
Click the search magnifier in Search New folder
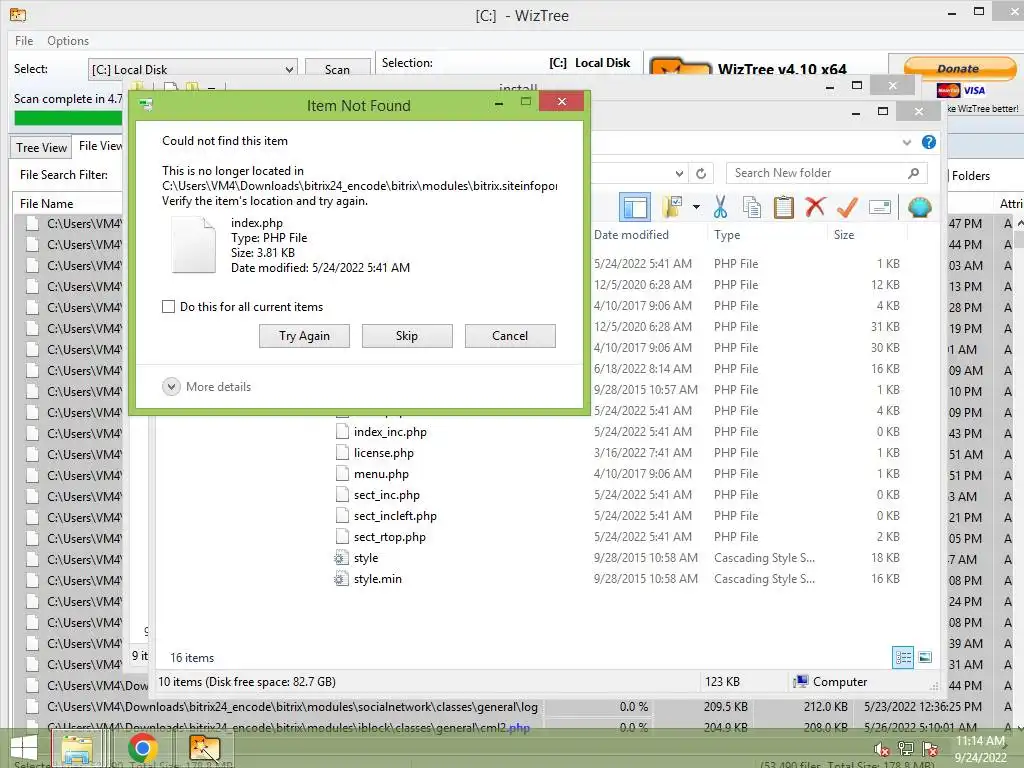(914, 173)
